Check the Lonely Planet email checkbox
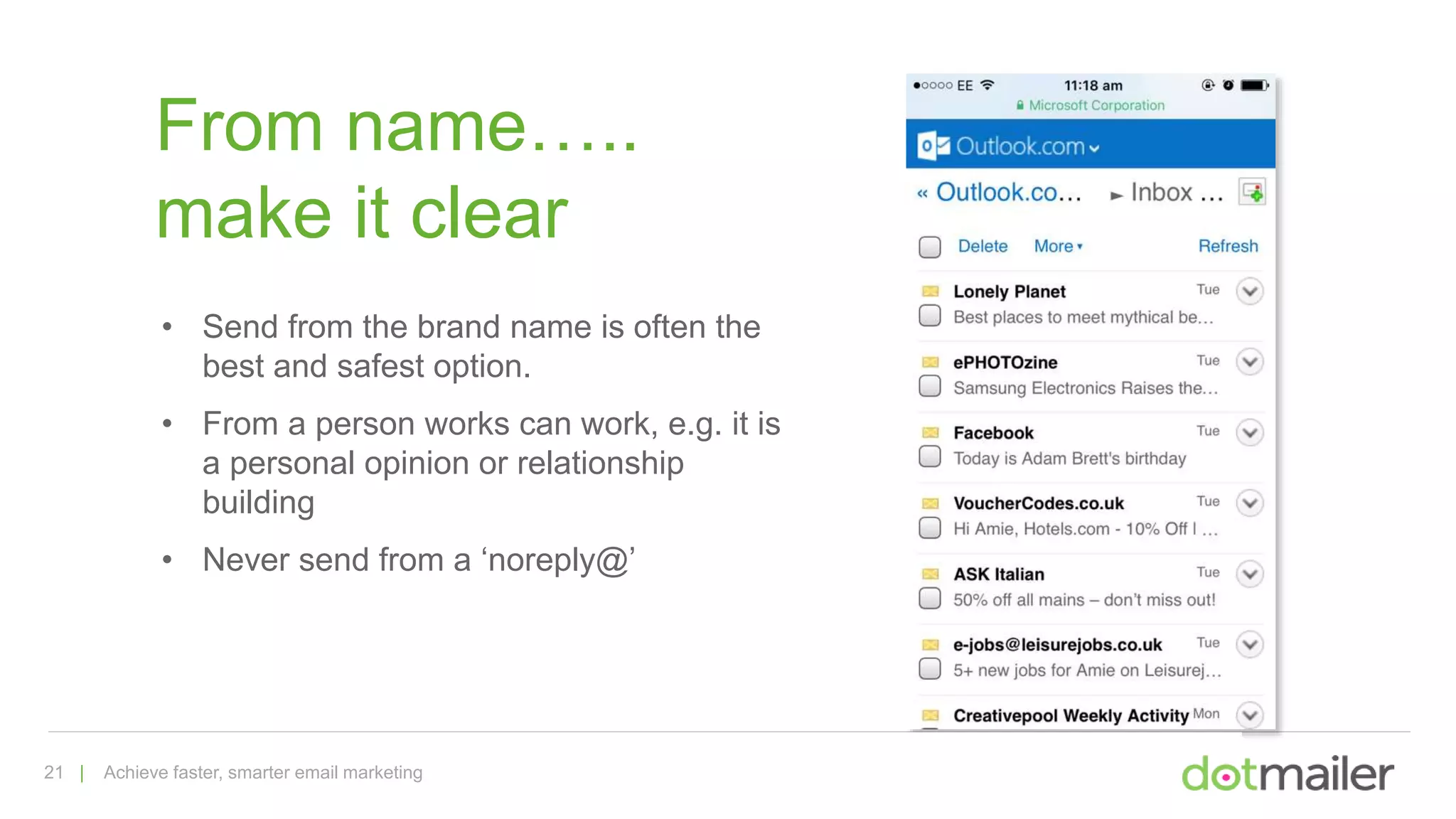1456x819 pixels. click(x=929, y=315)
